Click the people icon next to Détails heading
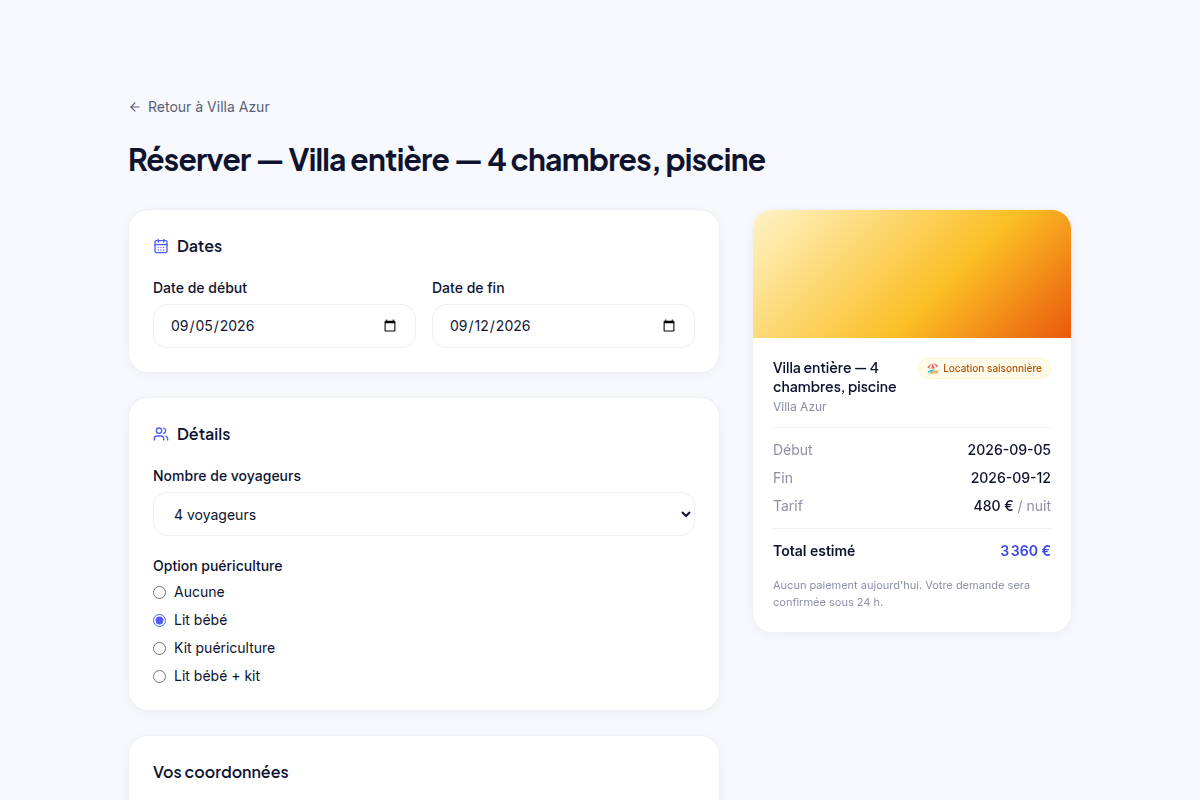Viewport: 1200px width, 800px height. pyautogui.click(x=161, y=434)
